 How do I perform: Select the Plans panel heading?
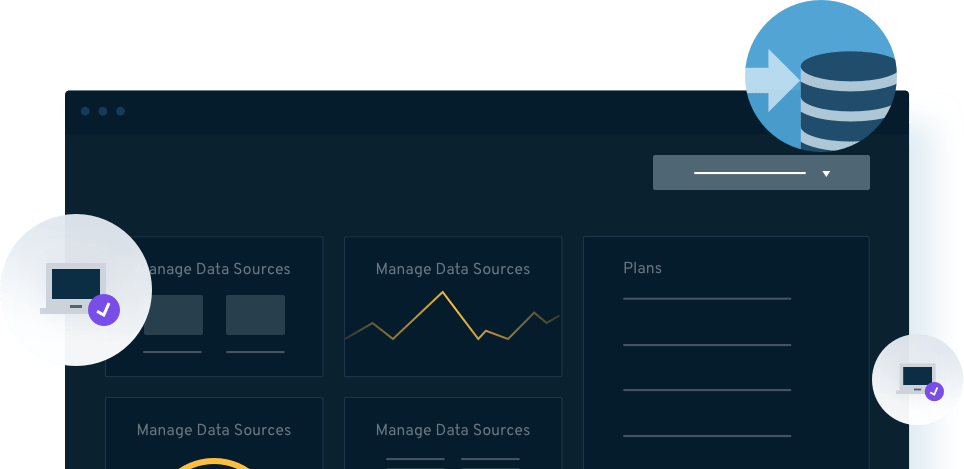(642, 268)
